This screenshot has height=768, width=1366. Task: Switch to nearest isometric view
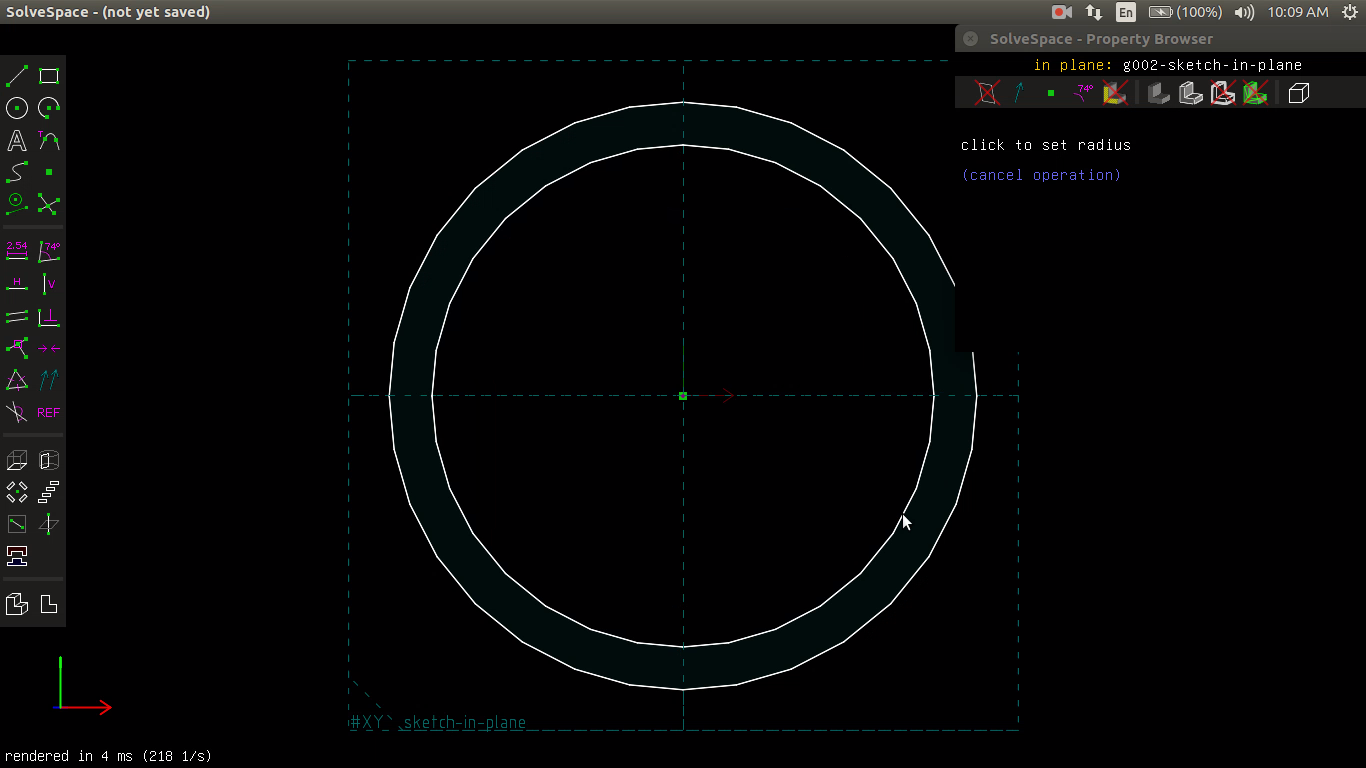tap(17, 604)
